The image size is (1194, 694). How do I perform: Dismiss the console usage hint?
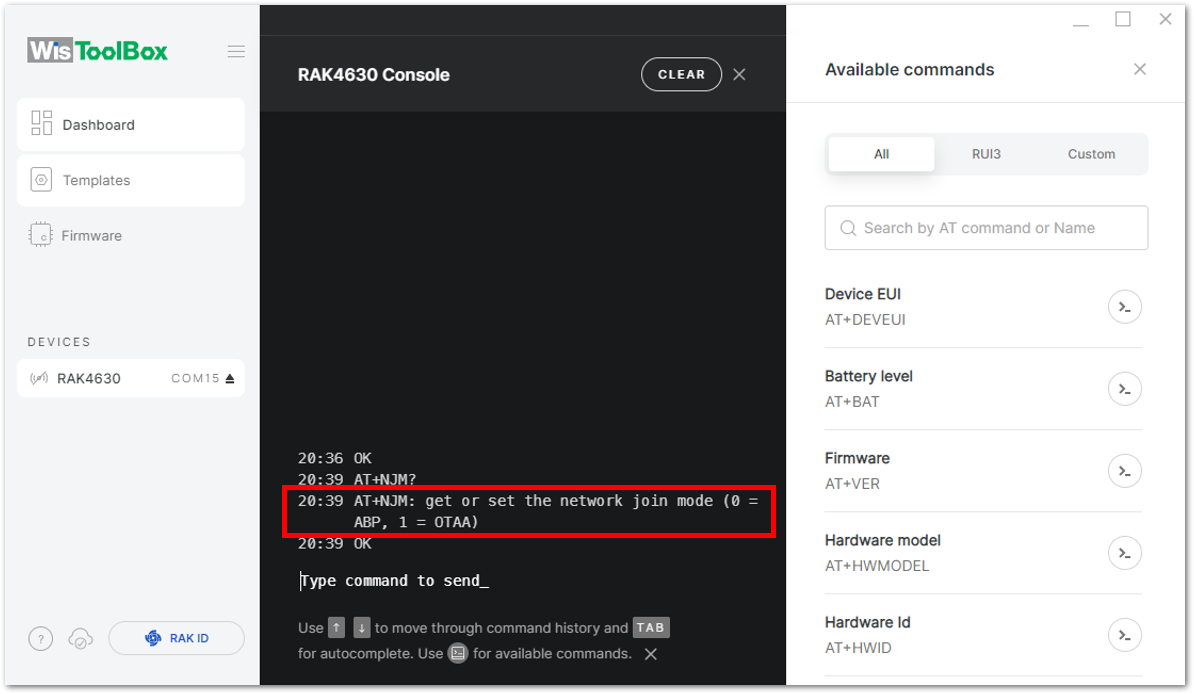651,654
